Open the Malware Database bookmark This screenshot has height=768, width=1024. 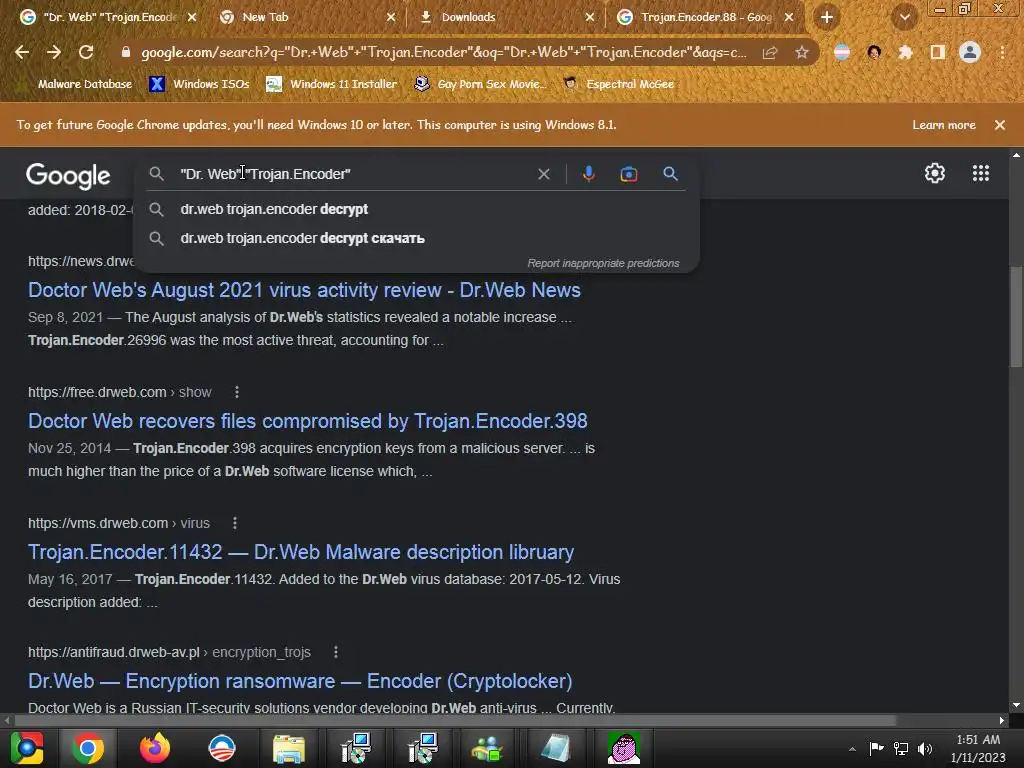coord(76,84)
